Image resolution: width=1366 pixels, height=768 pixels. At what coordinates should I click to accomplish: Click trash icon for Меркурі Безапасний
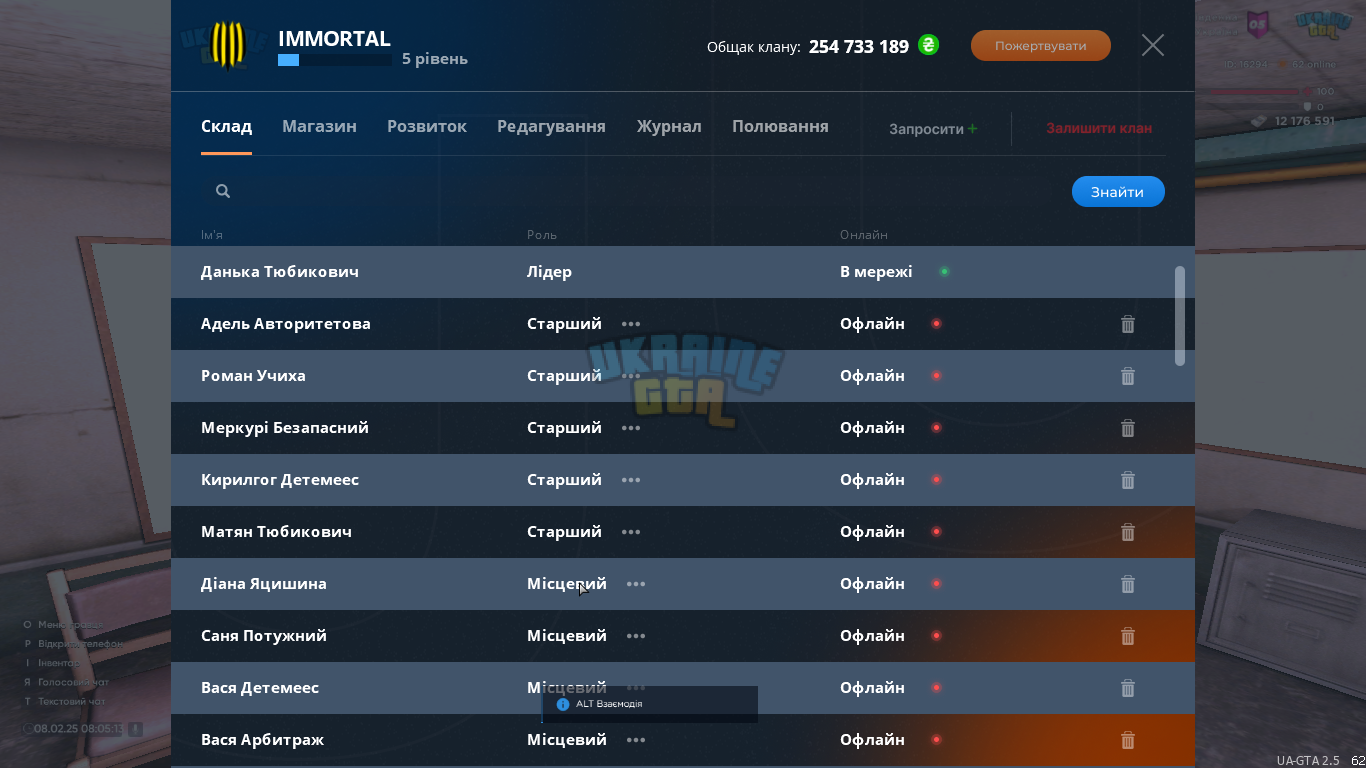1128,428
